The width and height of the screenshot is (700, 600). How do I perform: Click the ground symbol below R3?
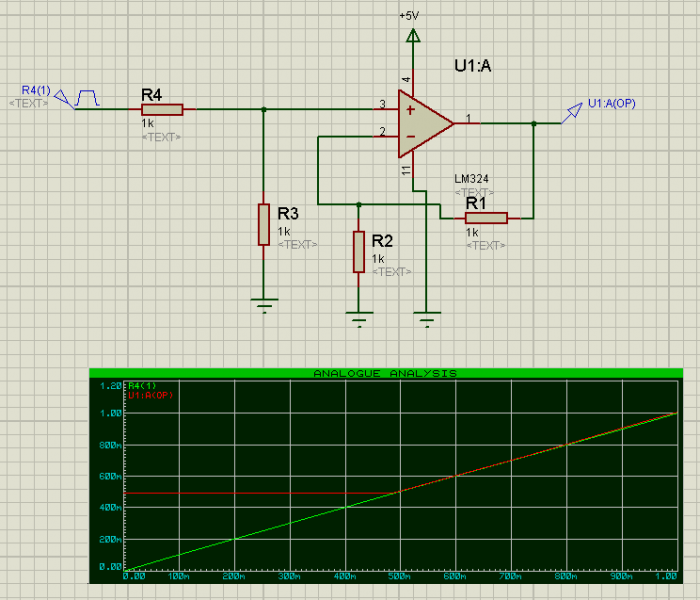coord(263,305)
